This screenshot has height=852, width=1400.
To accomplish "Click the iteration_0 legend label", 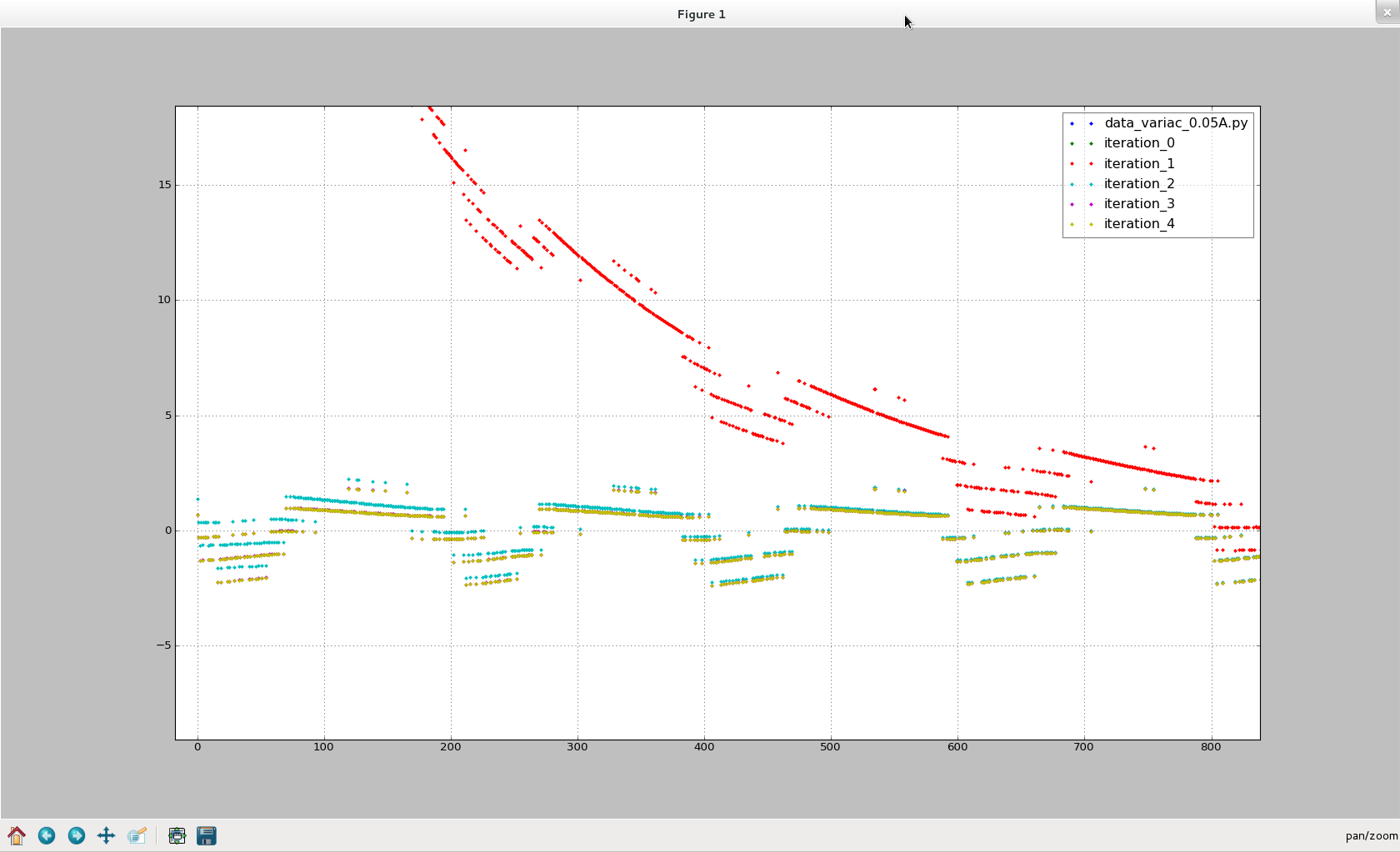I will pyautogui.click(x=1139, y=143).
